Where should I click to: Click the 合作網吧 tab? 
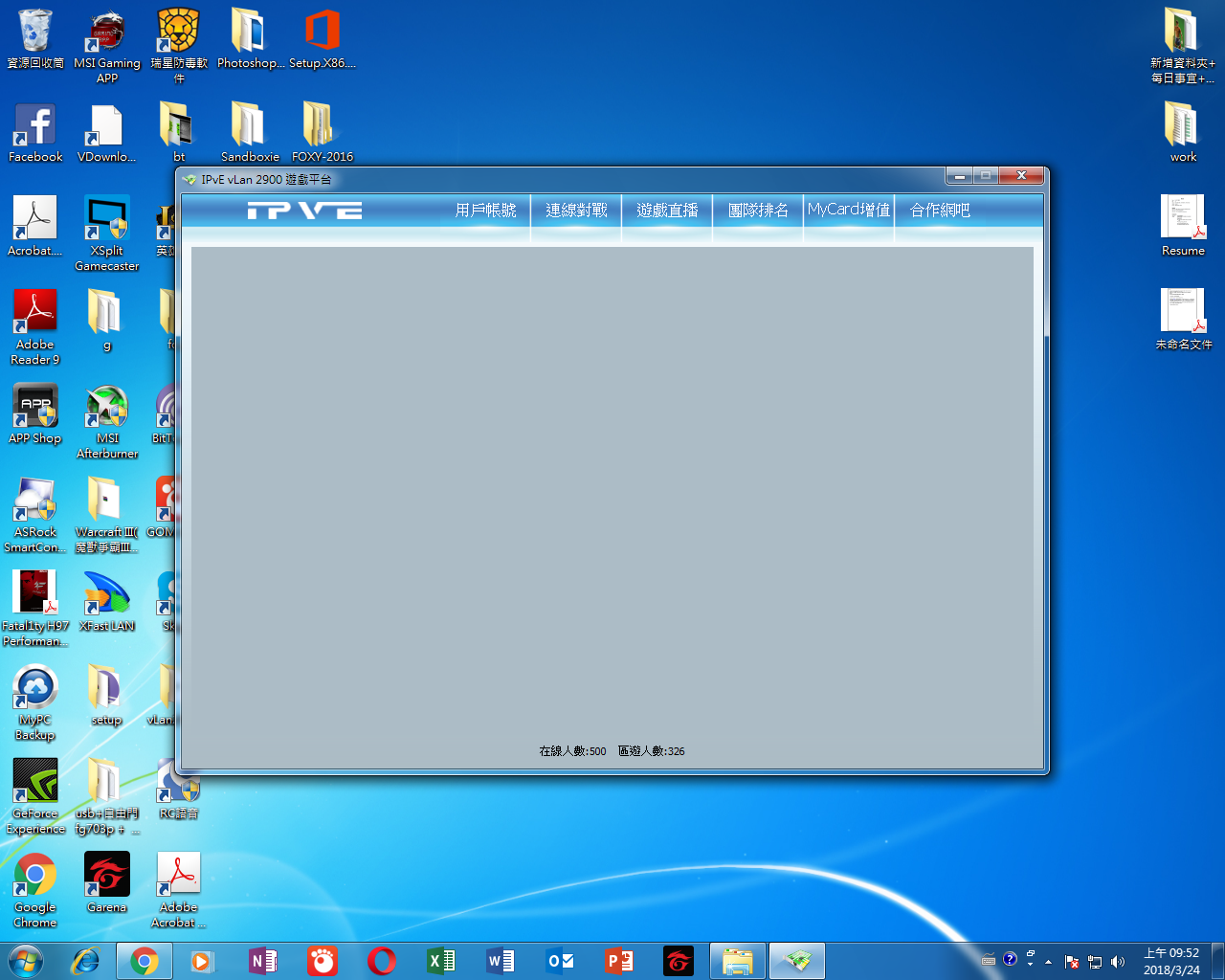(940, 210)
